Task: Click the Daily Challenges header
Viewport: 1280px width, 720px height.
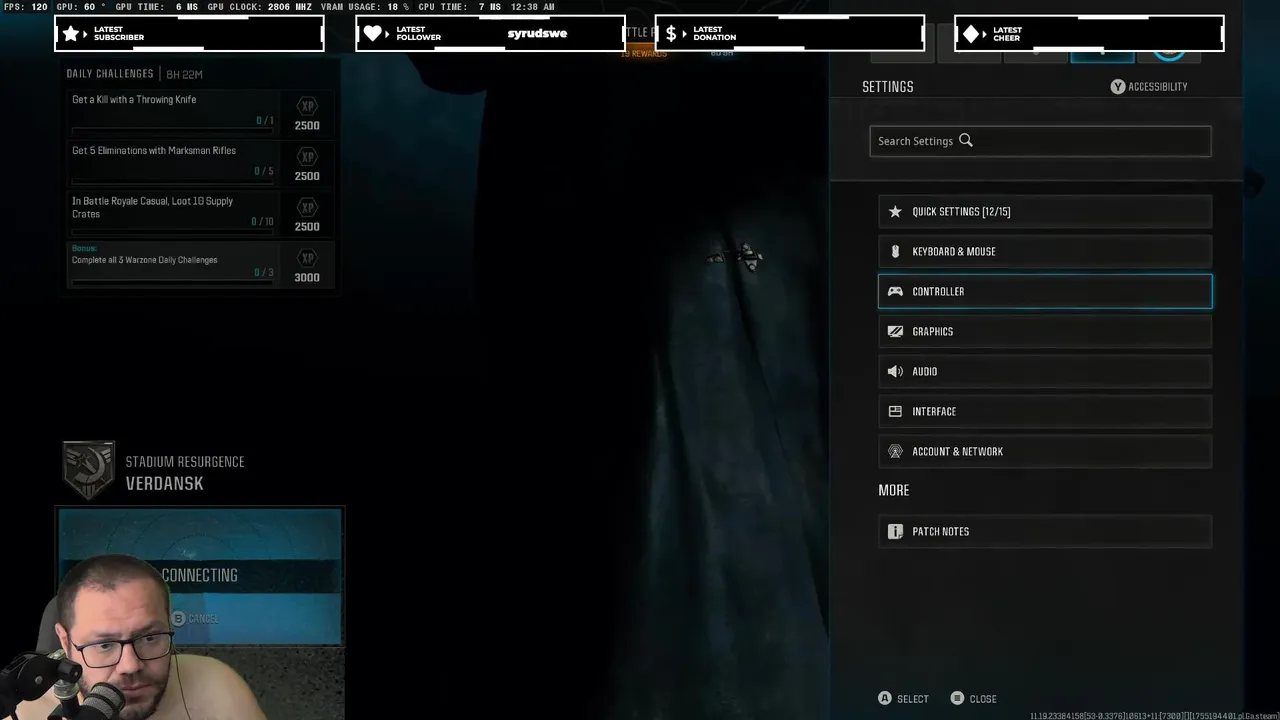Action: 110,74
